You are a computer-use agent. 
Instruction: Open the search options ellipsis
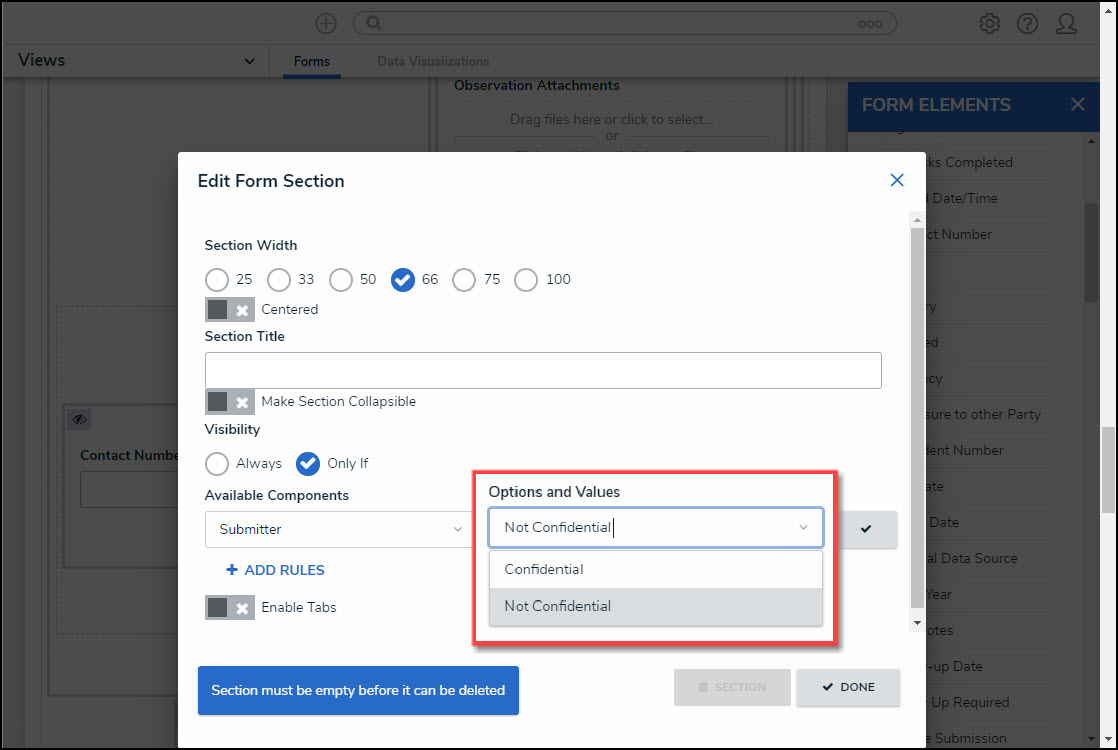click(870, 24)
